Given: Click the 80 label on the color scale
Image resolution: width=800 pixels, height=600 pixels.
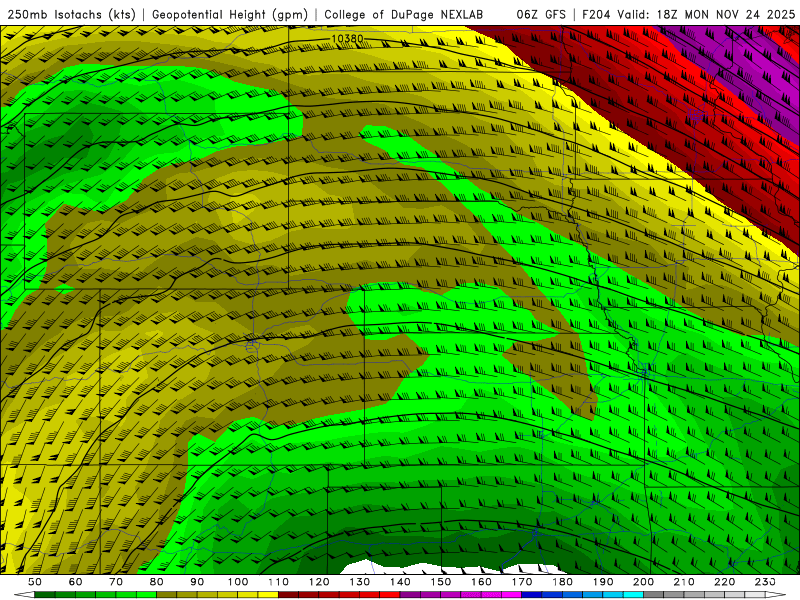Looking at the screenshot, I should click(156, 582).
